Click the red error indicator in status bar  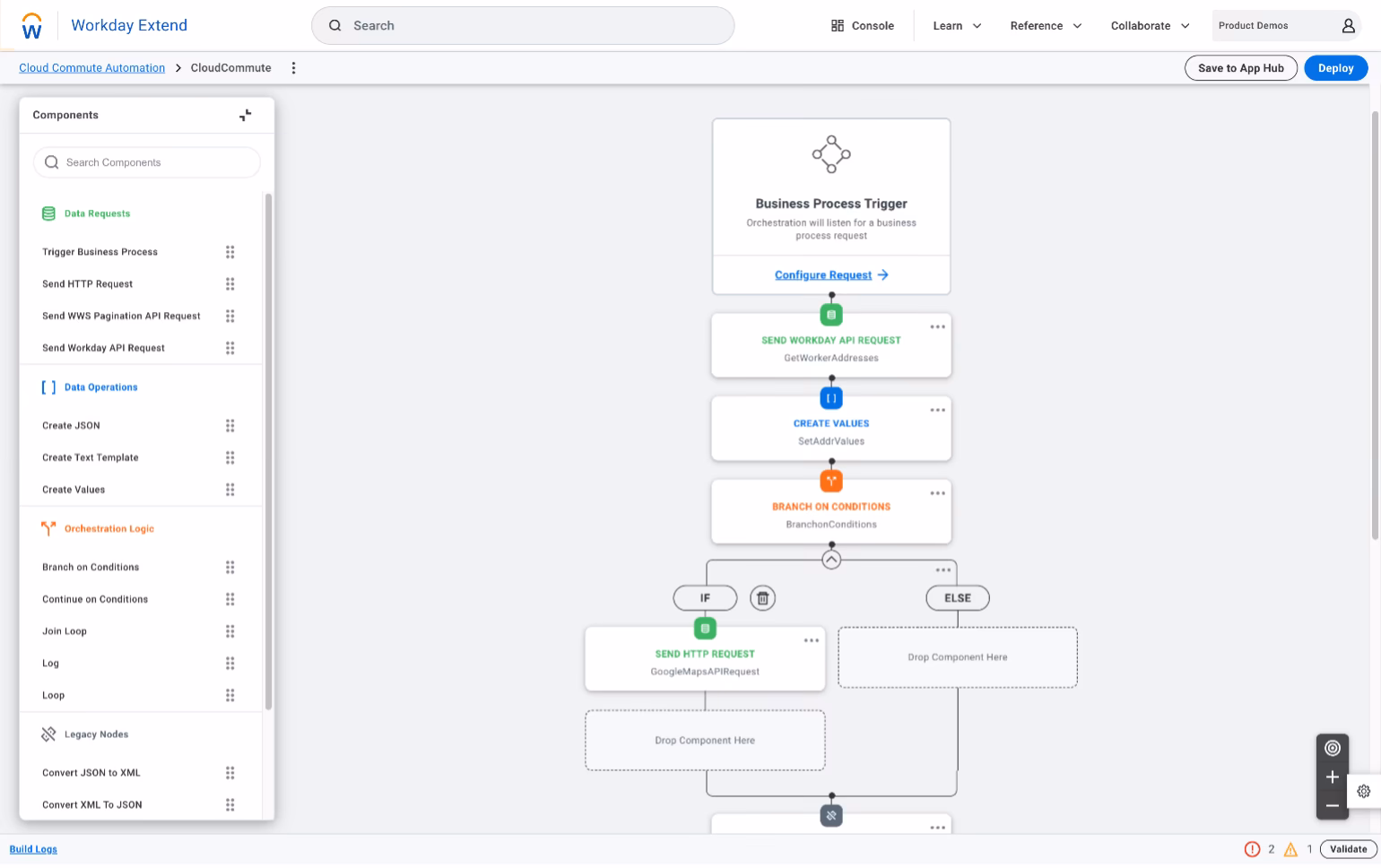(1253, 849)
